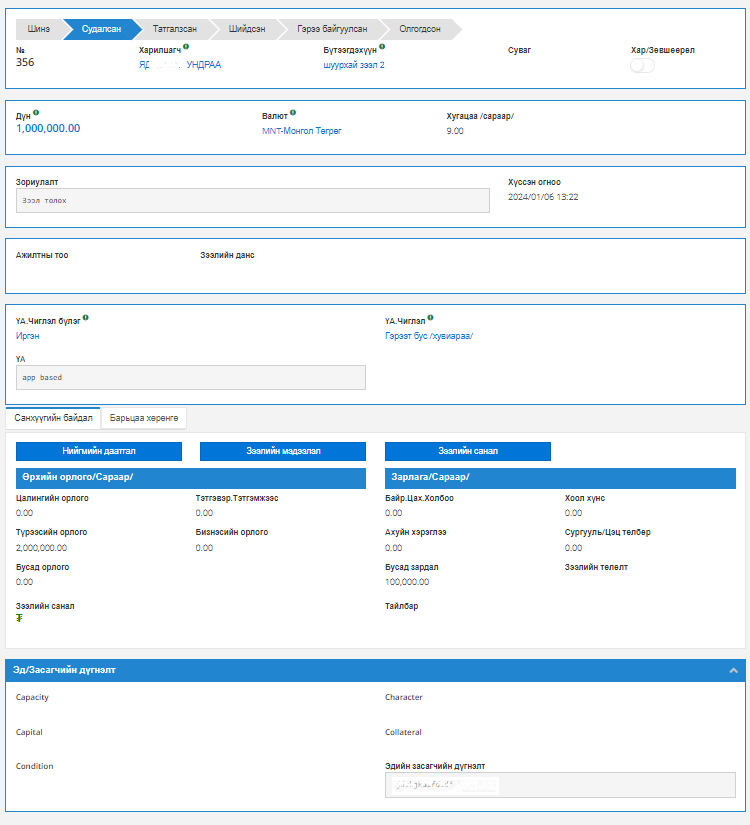This screenshot has width=750, height=825.
Task: Select the Шийдсэн status step
Action: [x=247, y=29]
